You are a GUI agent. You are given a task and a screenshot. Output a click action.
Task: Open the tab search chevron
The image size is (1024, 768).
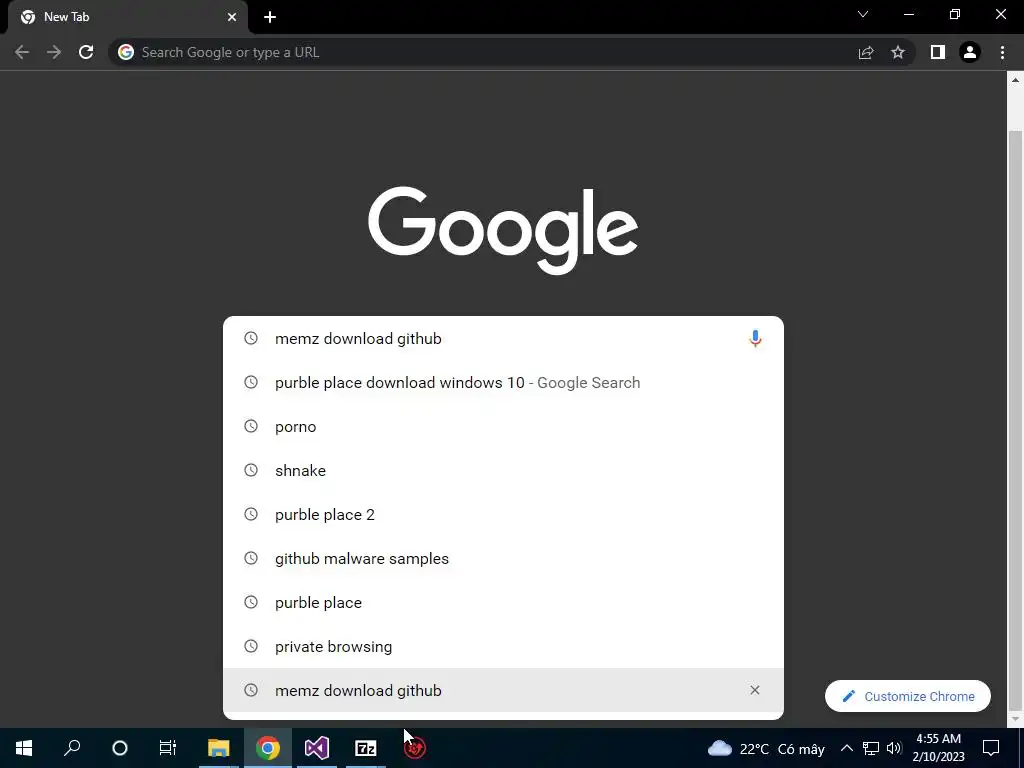click(863, 14)
